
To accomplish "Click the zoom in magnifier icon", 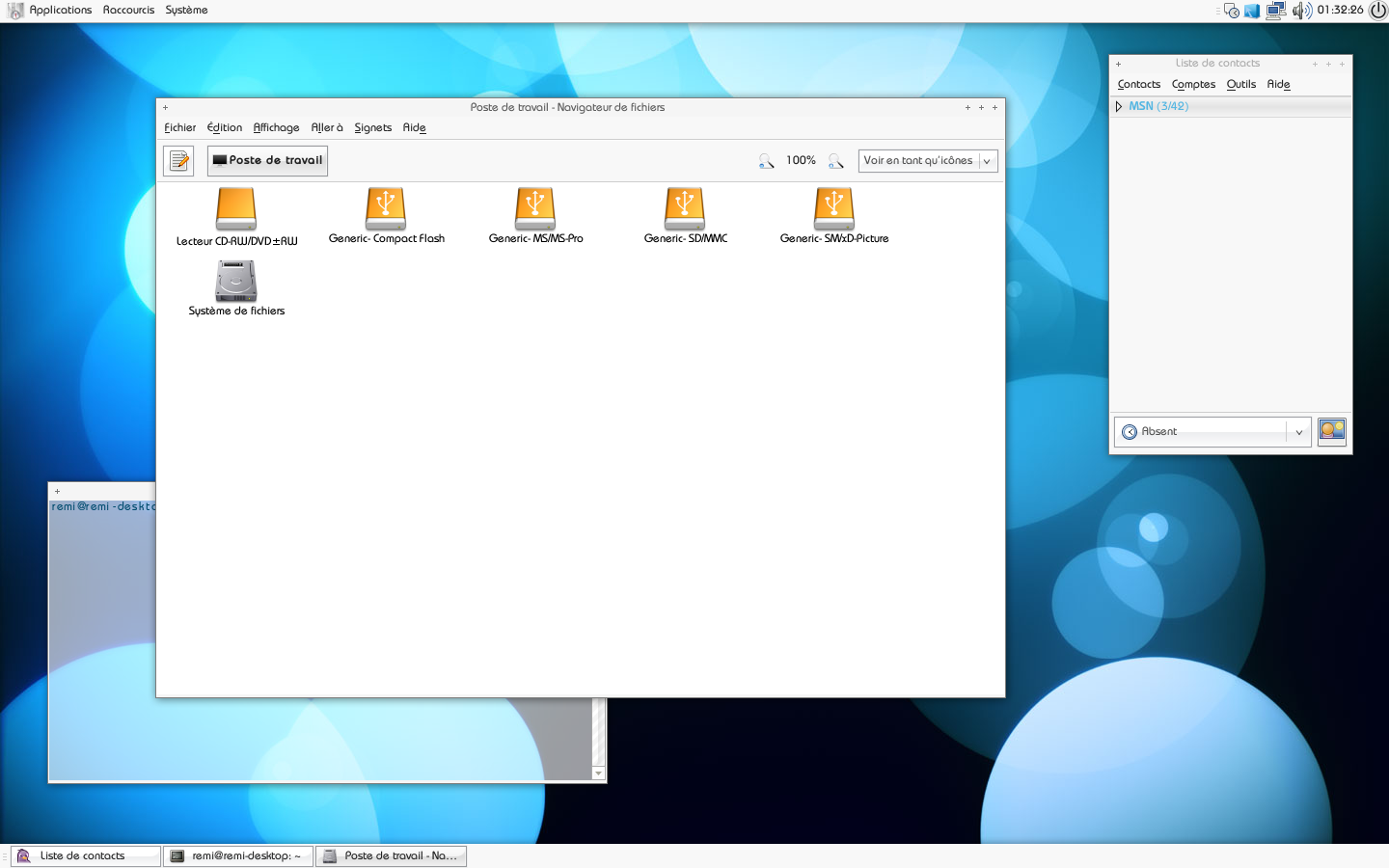I will pos(836,161).
